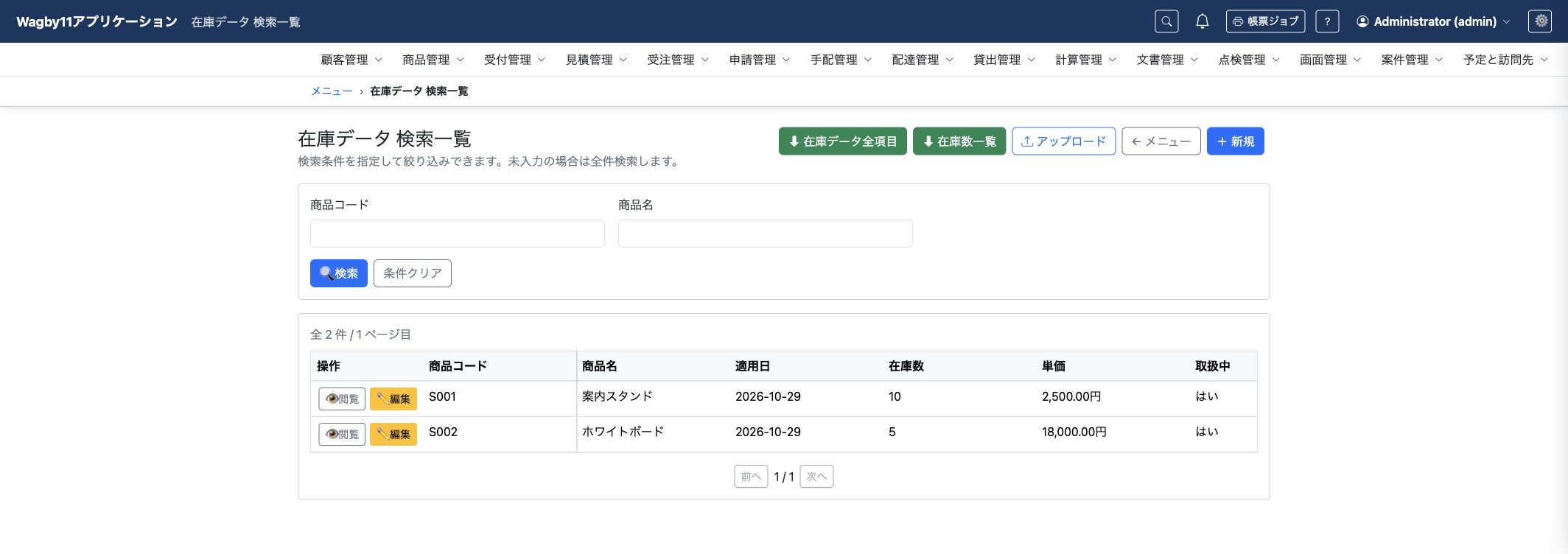Open the 点検管理 menu
This screenshot has width=1568, height=554.
(1249, 60)
